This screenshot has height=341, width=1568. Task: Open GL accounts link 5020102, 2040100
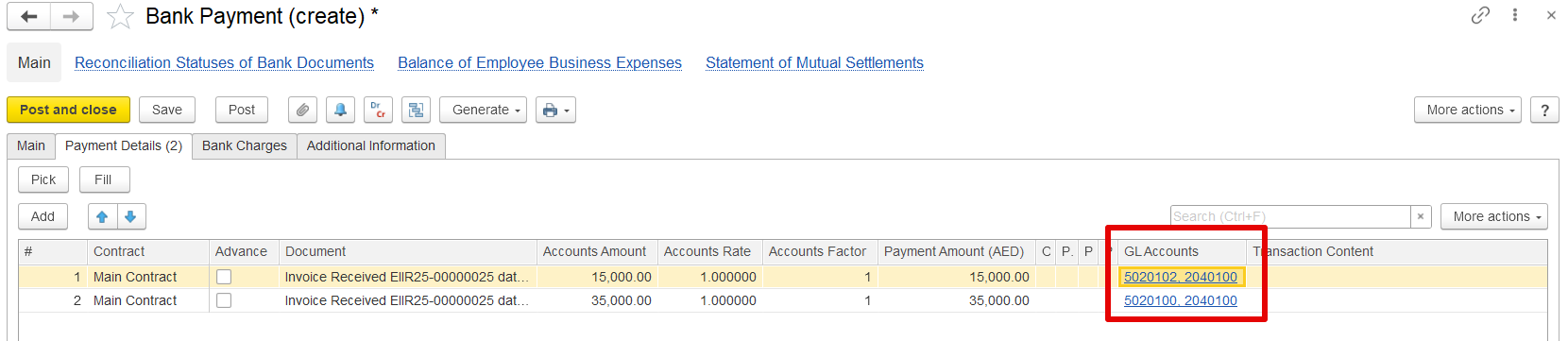point(1181,277)
